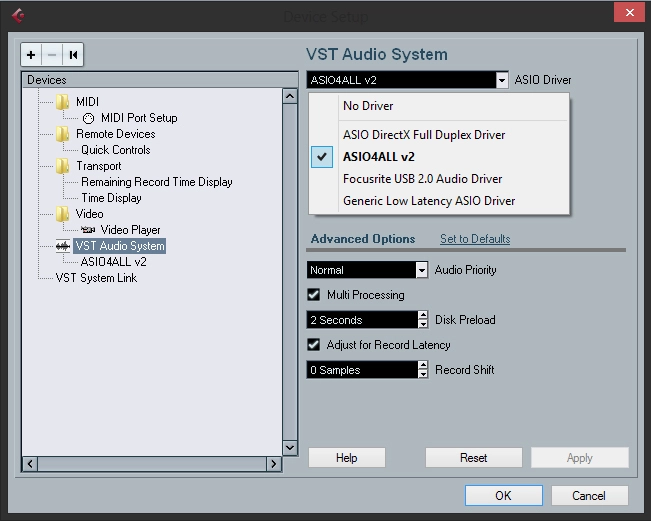Decrease Record Shift with down arrow
This screenshot has height=521, width=651.
[x=423, y=374]
